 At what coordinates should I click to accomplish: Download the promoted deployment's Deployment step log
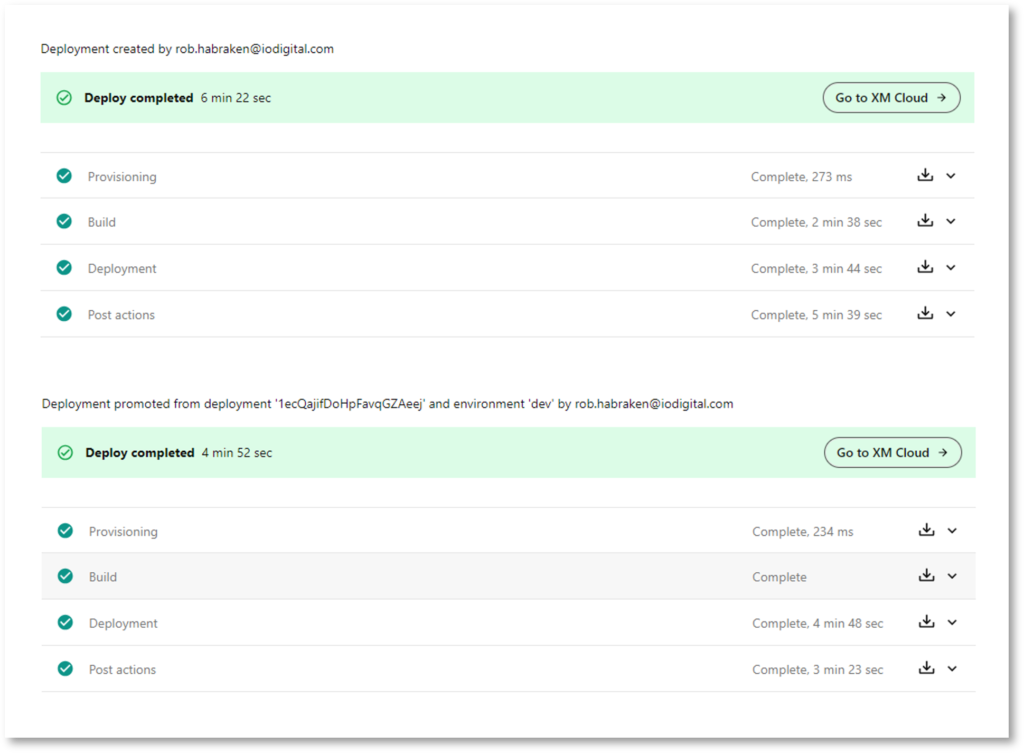click(926, 622)
